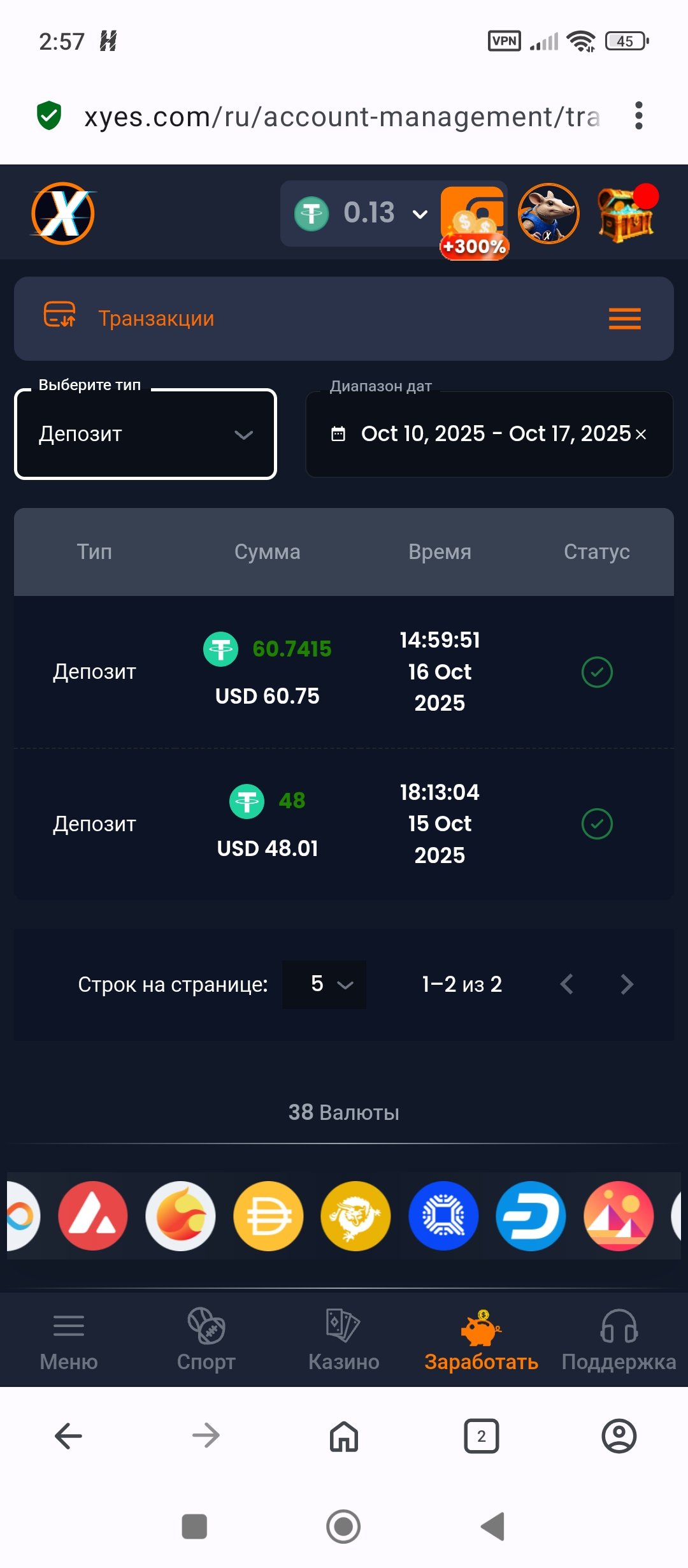The height and width of the screenshot is (1568, 688).
Task: Open the date range picker field
Action: click(484, 434)
